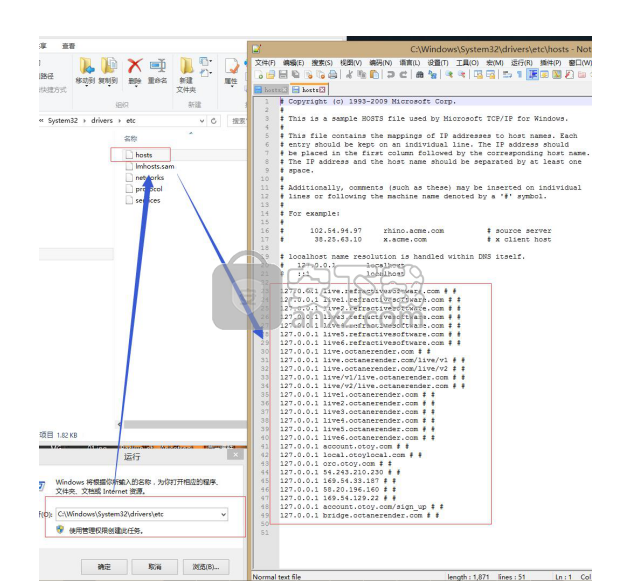Screen dimensions: 640x583
Task: Click the line '127.0.0.1 account.otoy.com # #'
Action: click(345, 447)
